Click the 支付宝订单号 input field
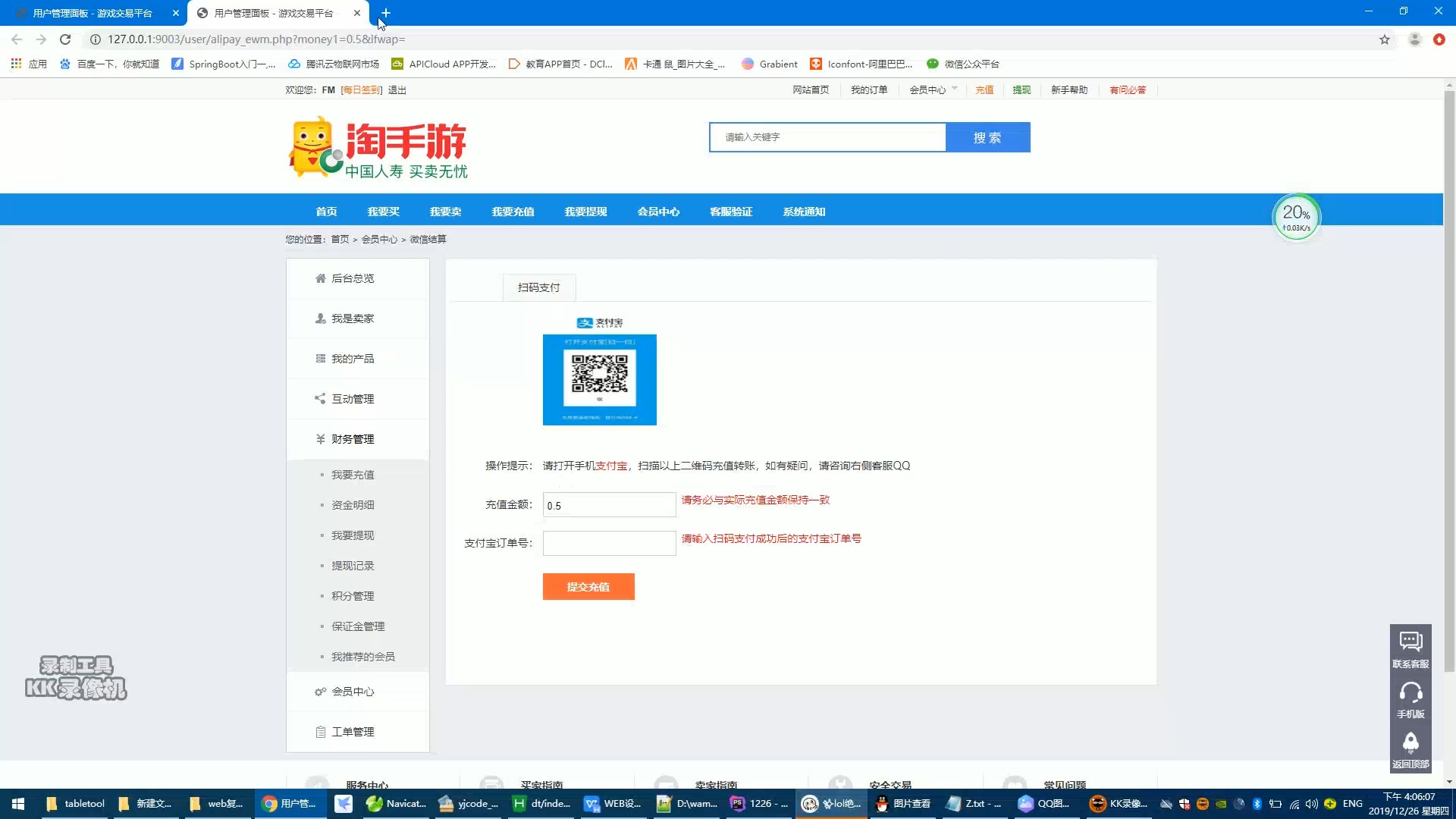Screen dimensions: 1456x819 click(609, 543)
